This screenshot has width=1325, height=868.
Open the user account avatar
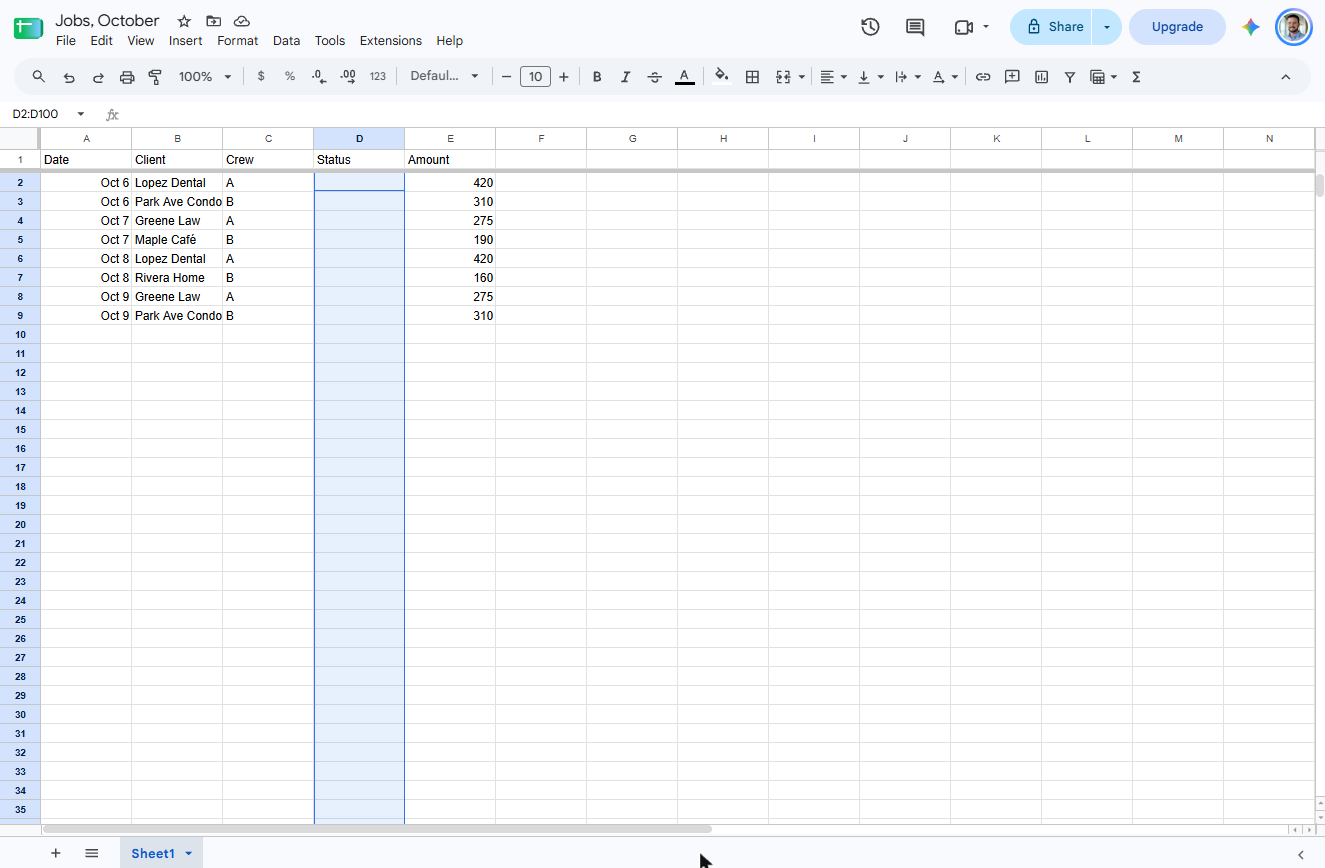coord(1293,27)
